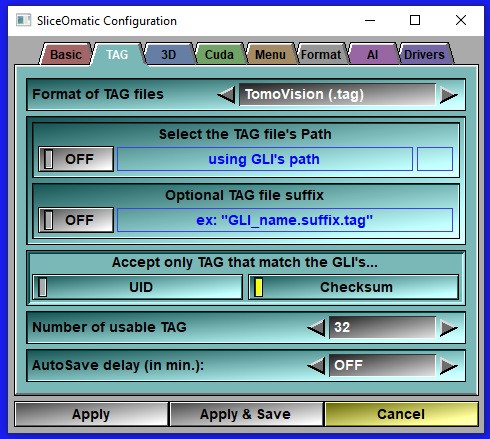Decrease the number of usable TAG
Screen dimensions: 490x439
(316, 328)
